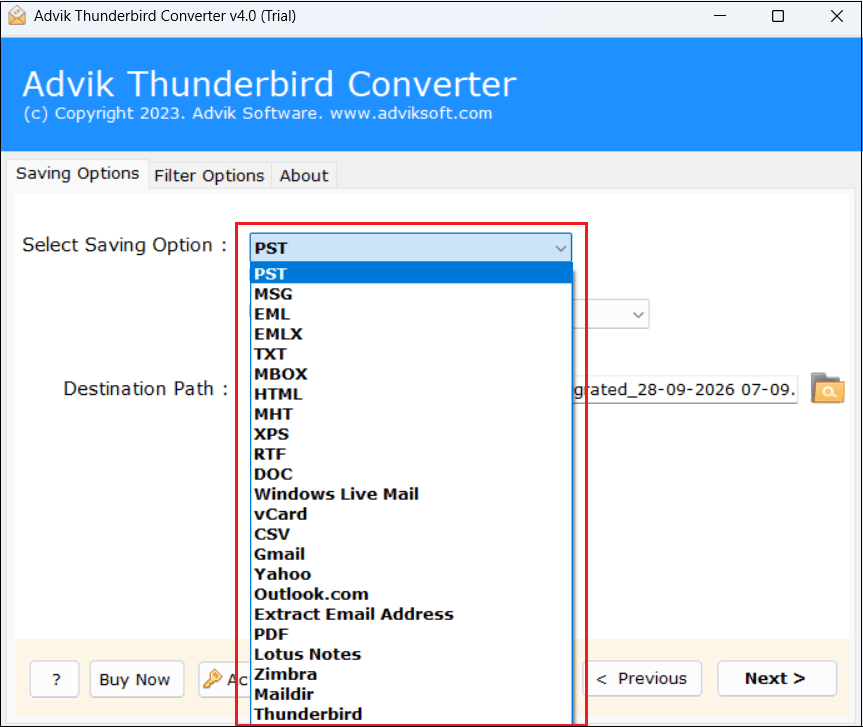
Task: Choose PDF from the dropdown list
Action: coord(412,634)
